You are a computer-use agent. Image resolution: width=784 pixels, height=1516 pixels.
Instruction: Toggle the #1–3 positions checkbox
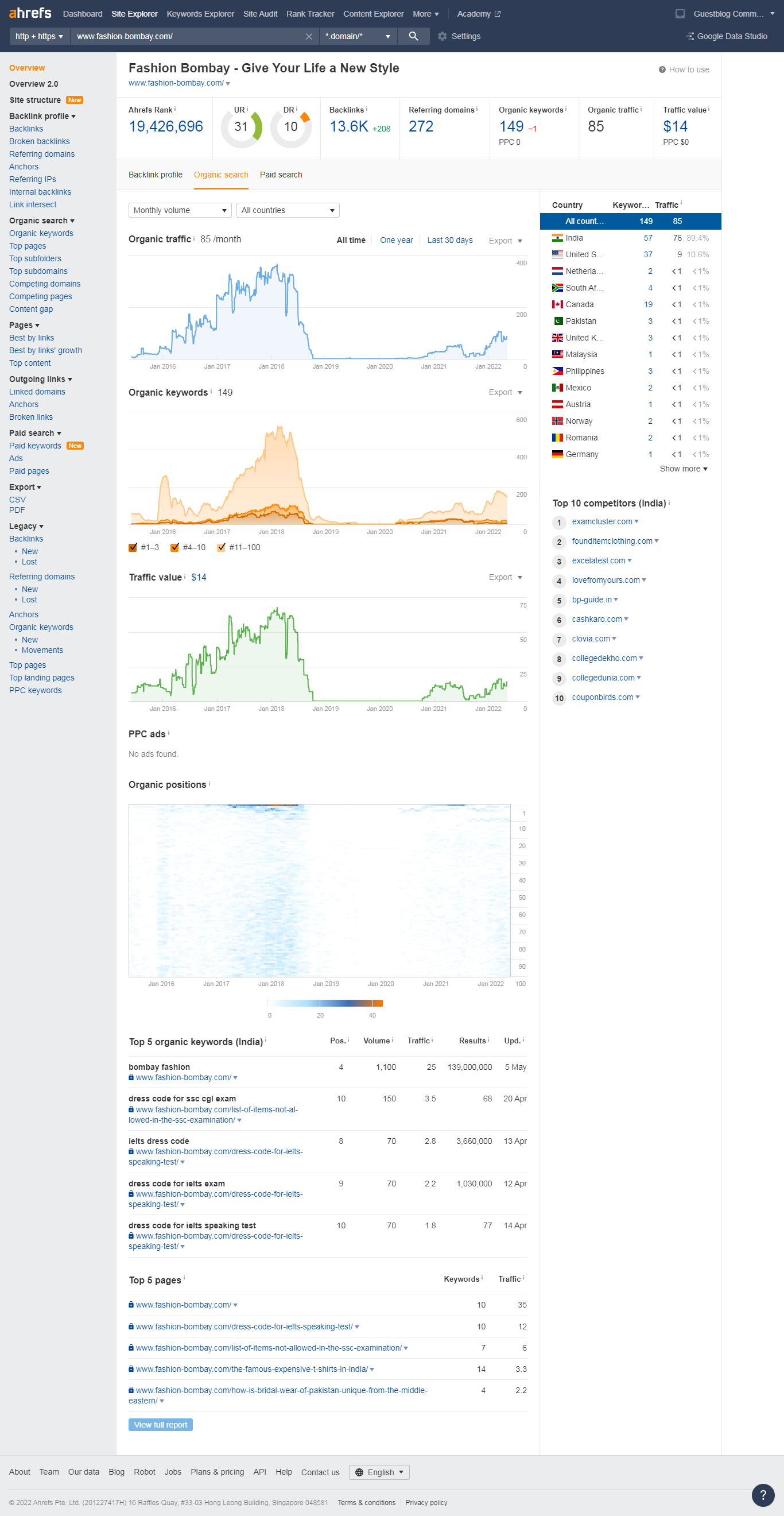[133, 547]
